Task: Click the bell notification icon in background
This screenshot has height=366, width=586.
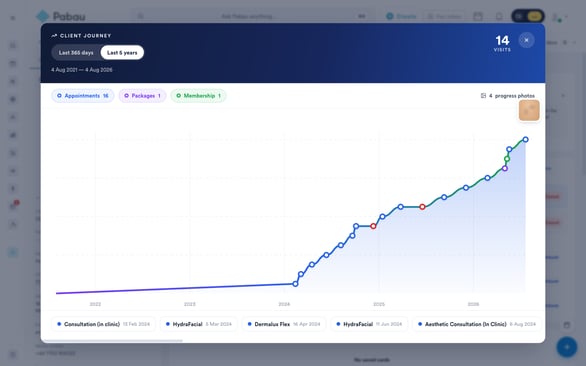Action: coord(499,16)
